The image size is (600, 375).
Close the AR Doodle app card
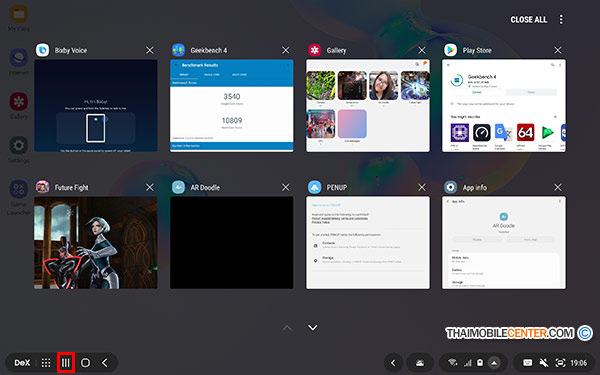[285, 187]
